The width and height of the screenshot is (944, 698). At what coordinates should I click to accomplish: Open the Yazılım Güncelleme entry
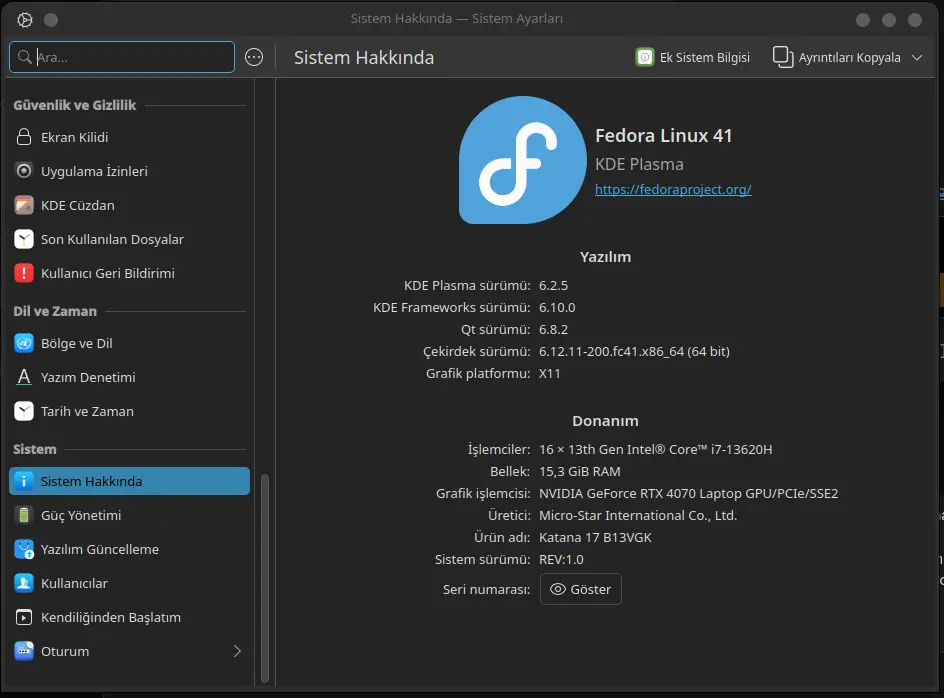click(129, 549)
